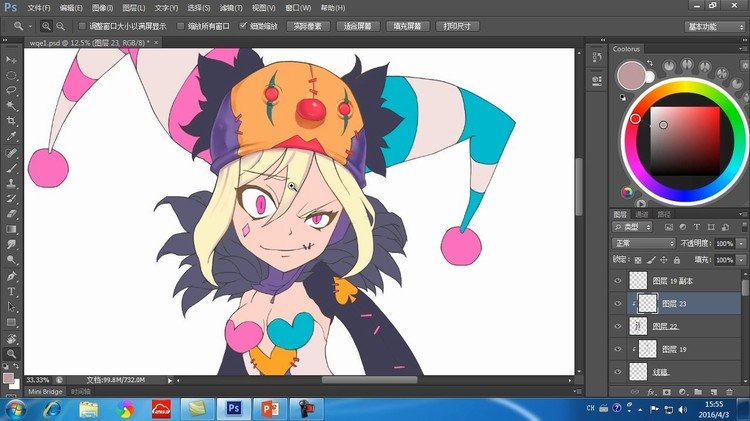The image size is (750, 421).
Task: Select the Smudge tool
Action: tap(11, 244)
